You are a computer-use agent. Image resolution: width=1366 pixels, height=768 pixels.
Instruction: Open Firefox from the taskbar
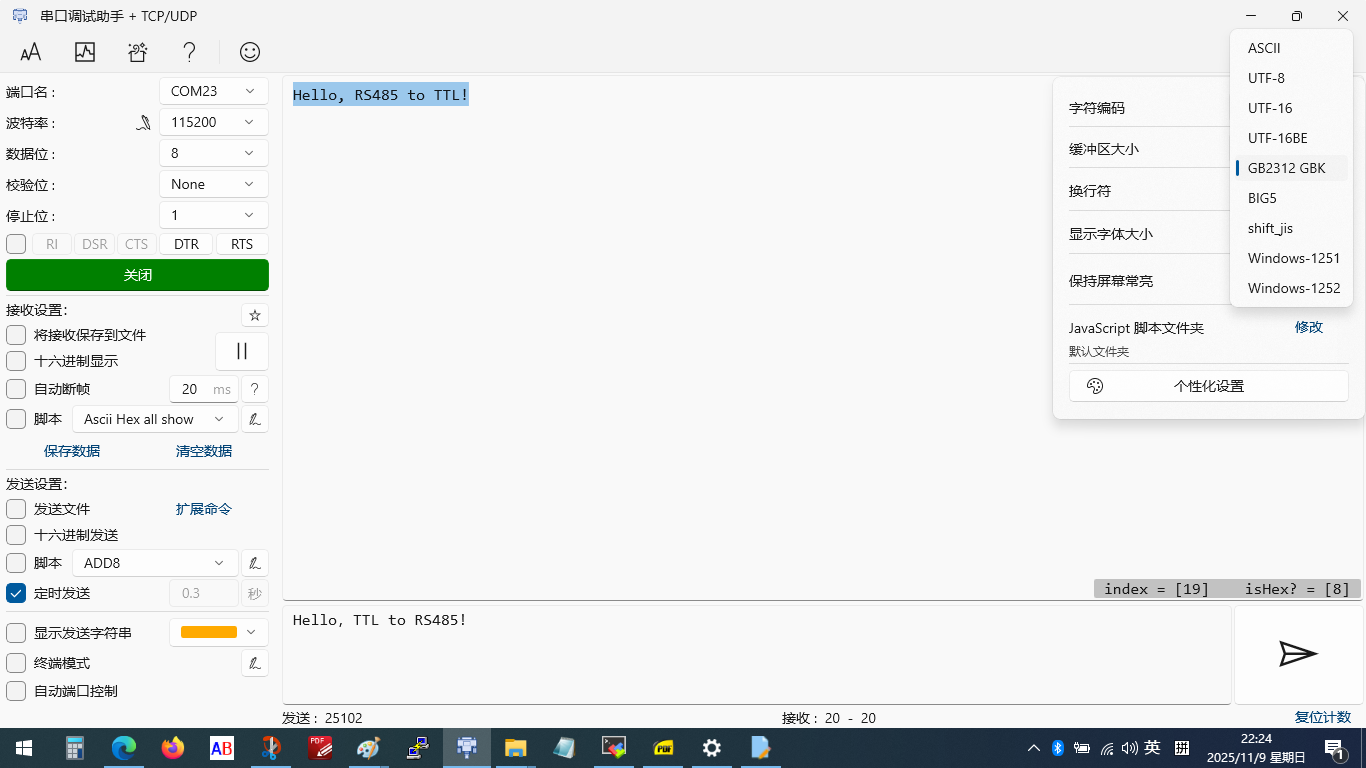point(173,748)
